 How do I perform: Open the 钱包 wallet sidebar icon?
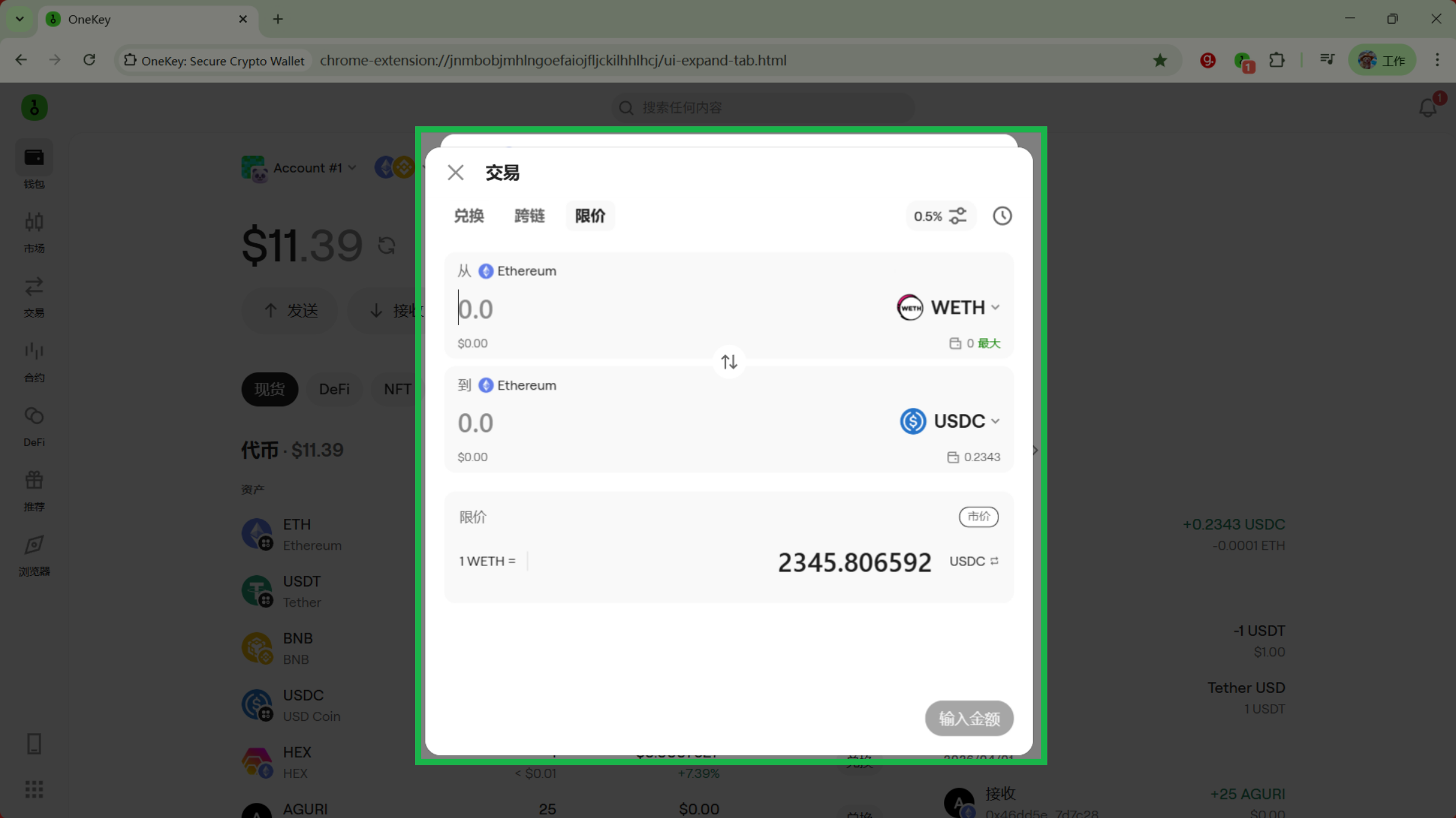click(x=34, y=164)
